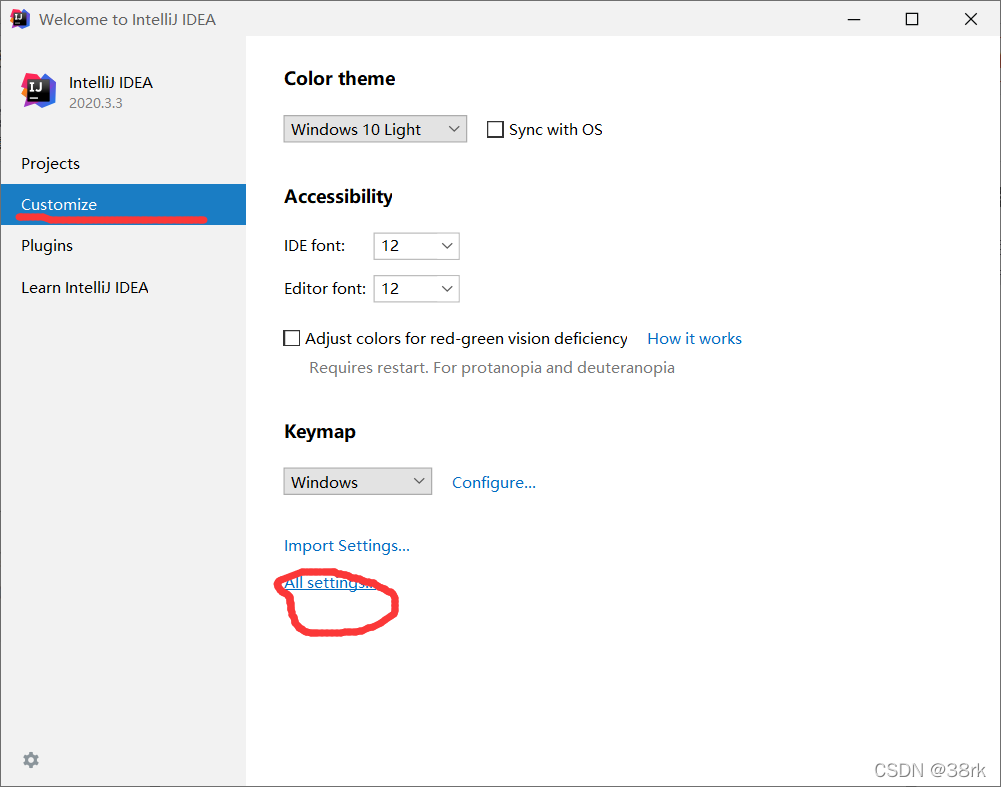Viewport: 1001px width, 787px height.
Task: Expand the IDE font size dropdown
Action: pos(416,246)
